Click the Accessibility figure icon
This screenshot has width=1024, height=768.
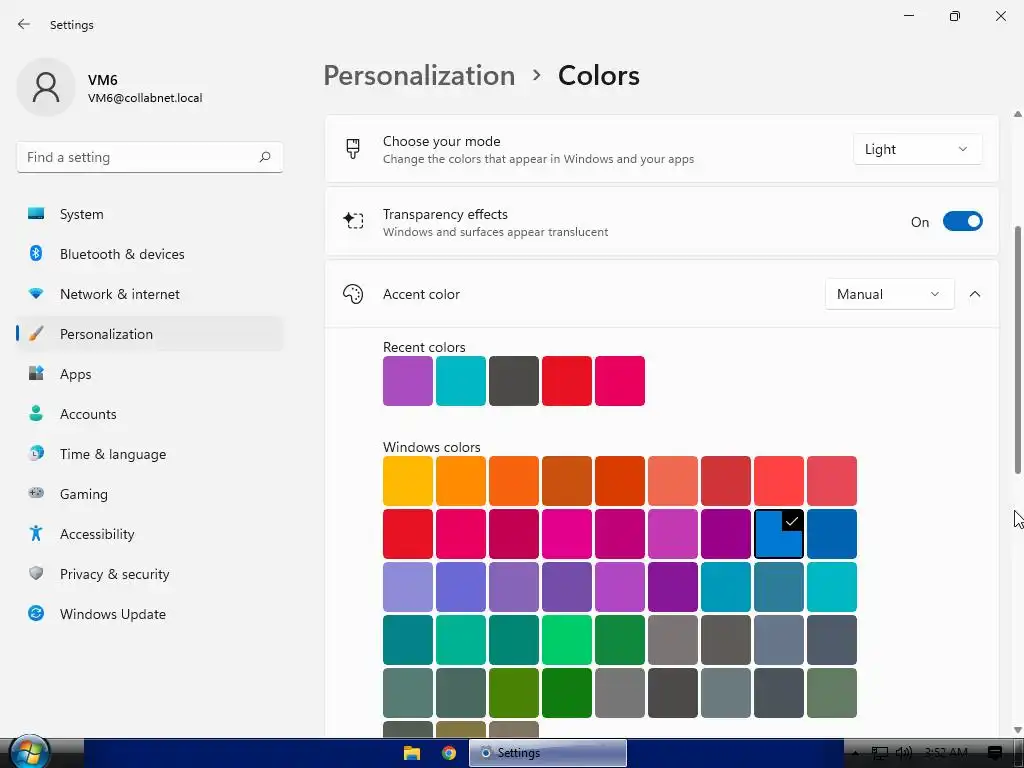(x=36, y=534)
